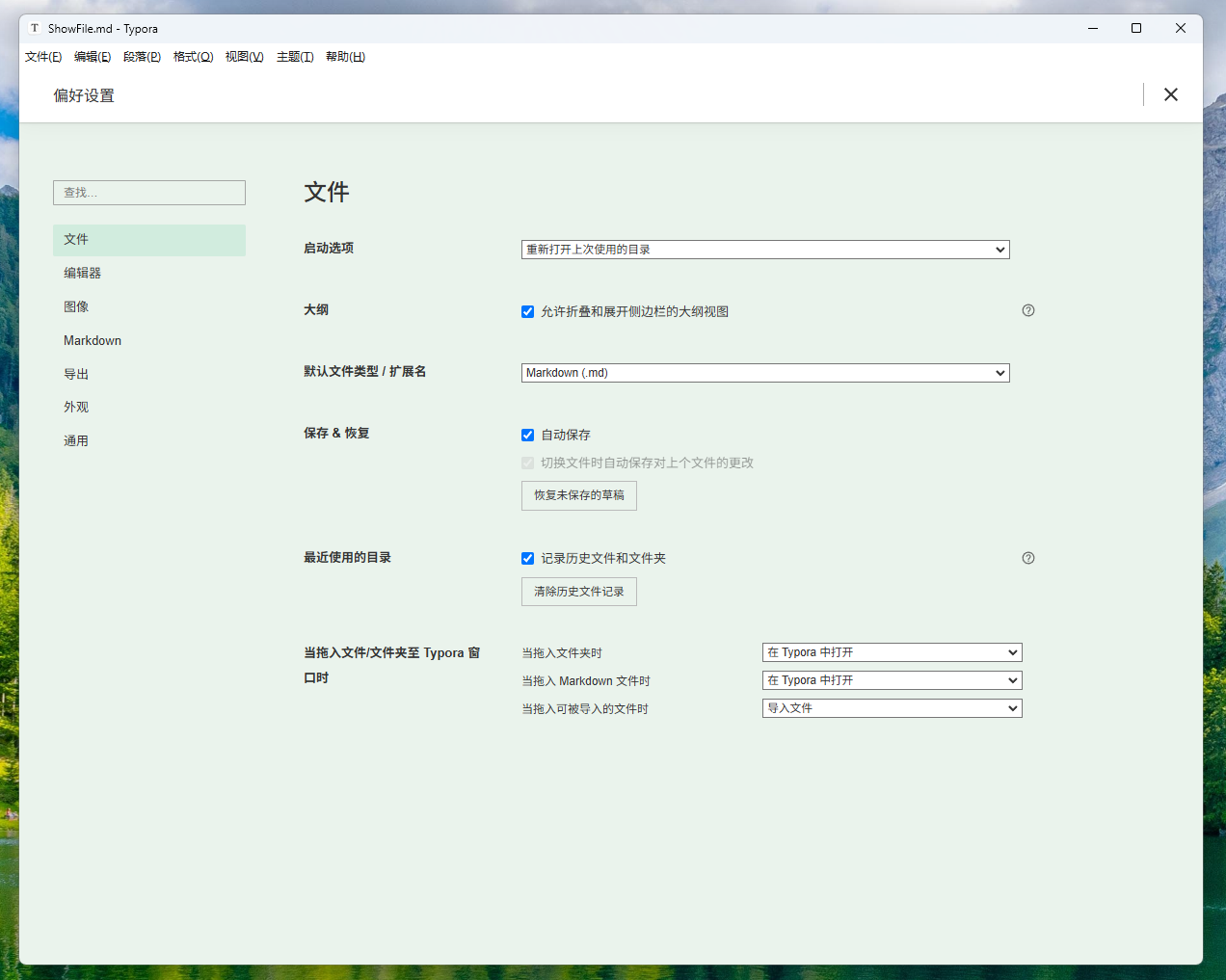This screenshot has height=980, width=1226.
Task: Click the 默认文件类型 / 扩展名 label
Action: pyautogui.click(x=365, y=372)
